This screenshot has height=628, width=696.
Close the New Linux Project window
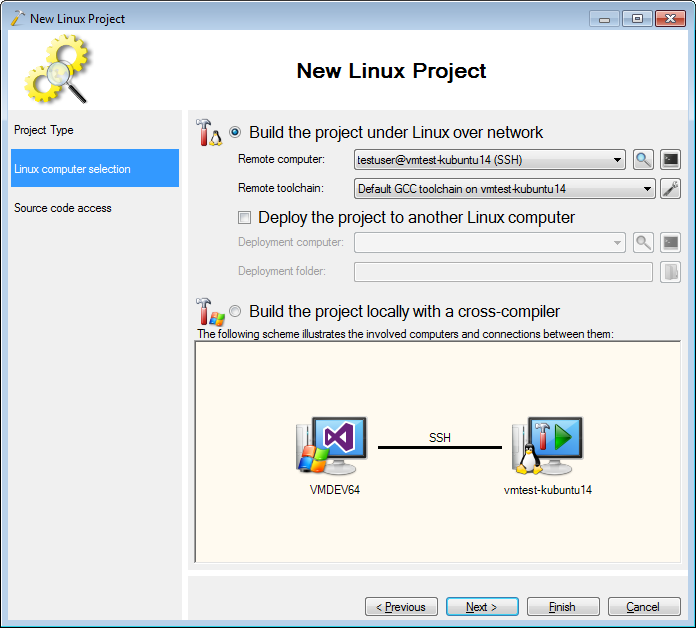[x=670, y=19]
